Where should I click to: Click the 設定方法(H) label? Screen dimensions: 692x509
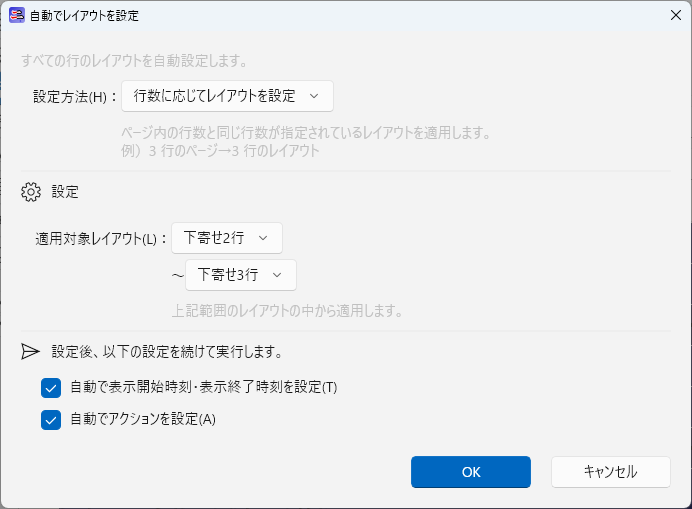[70, 97]
